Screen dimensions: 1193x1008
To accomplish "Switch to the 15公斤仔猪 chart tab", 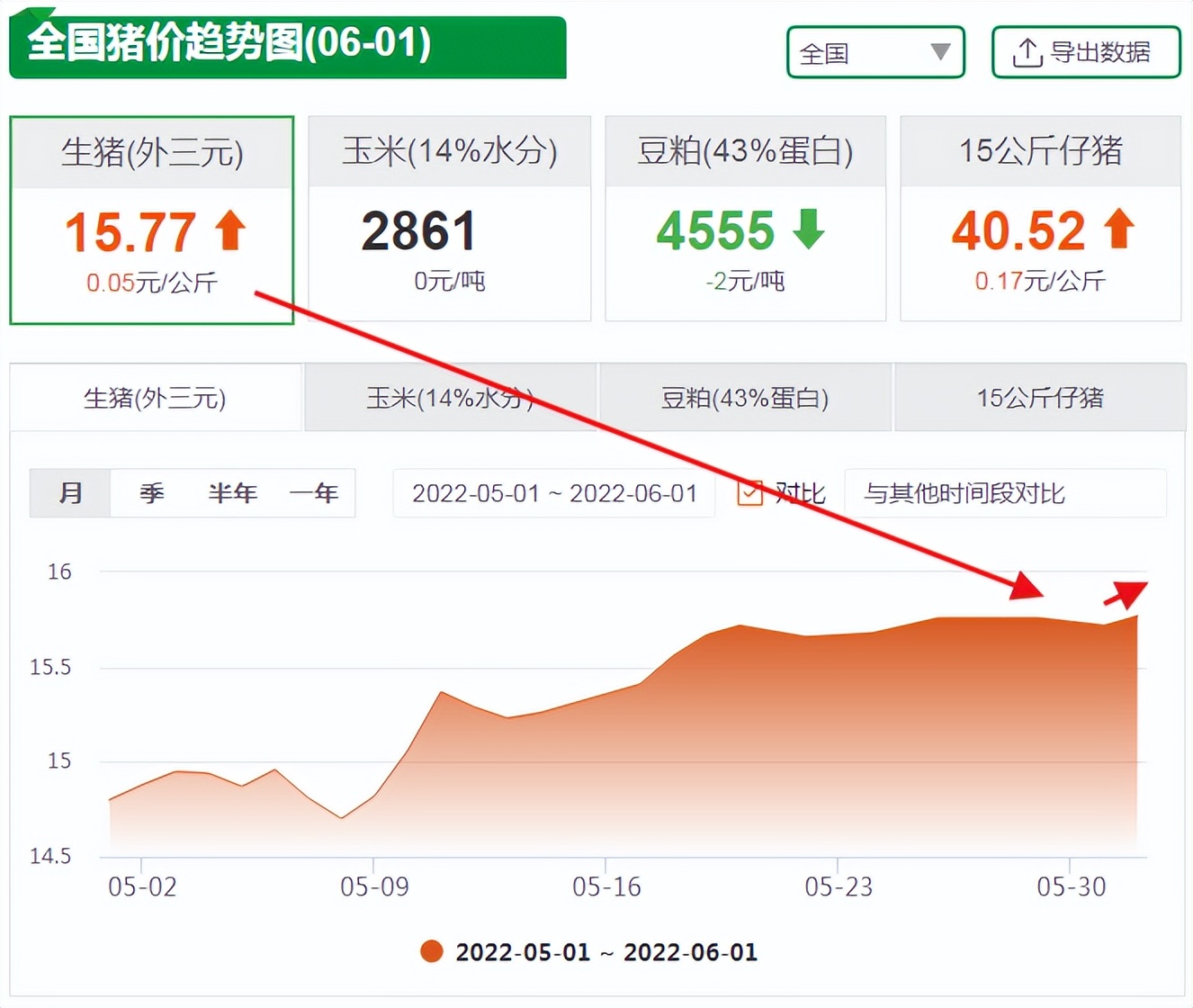I will (x=1040, y=398).
